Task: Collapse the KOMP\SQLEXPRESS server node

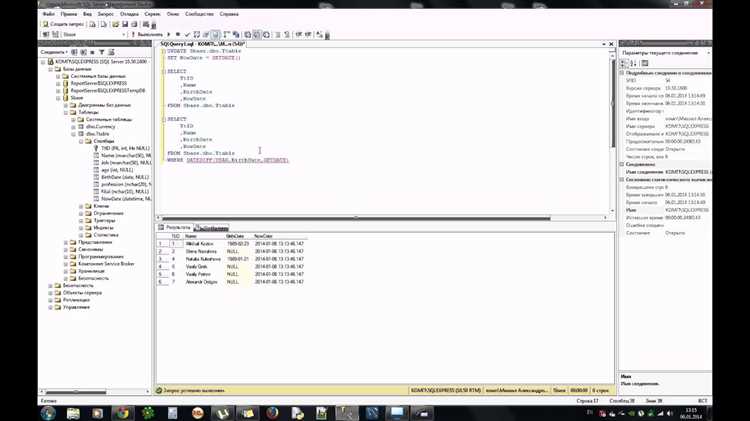Action: pyautogui.click(x=43, y=62)
